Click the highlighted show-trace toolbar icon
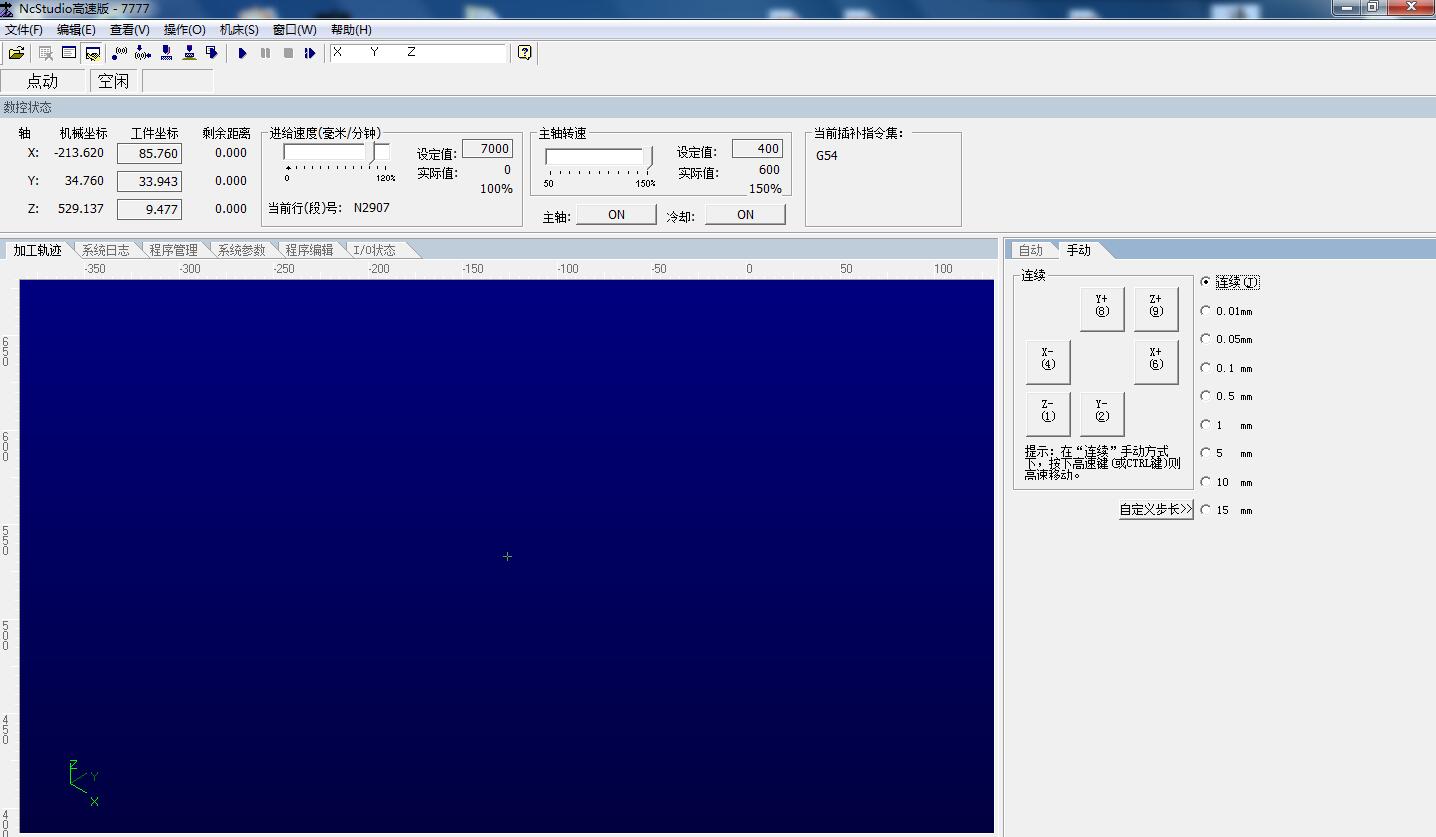Screen dimensions: 1436x837 tap(93, 53)
